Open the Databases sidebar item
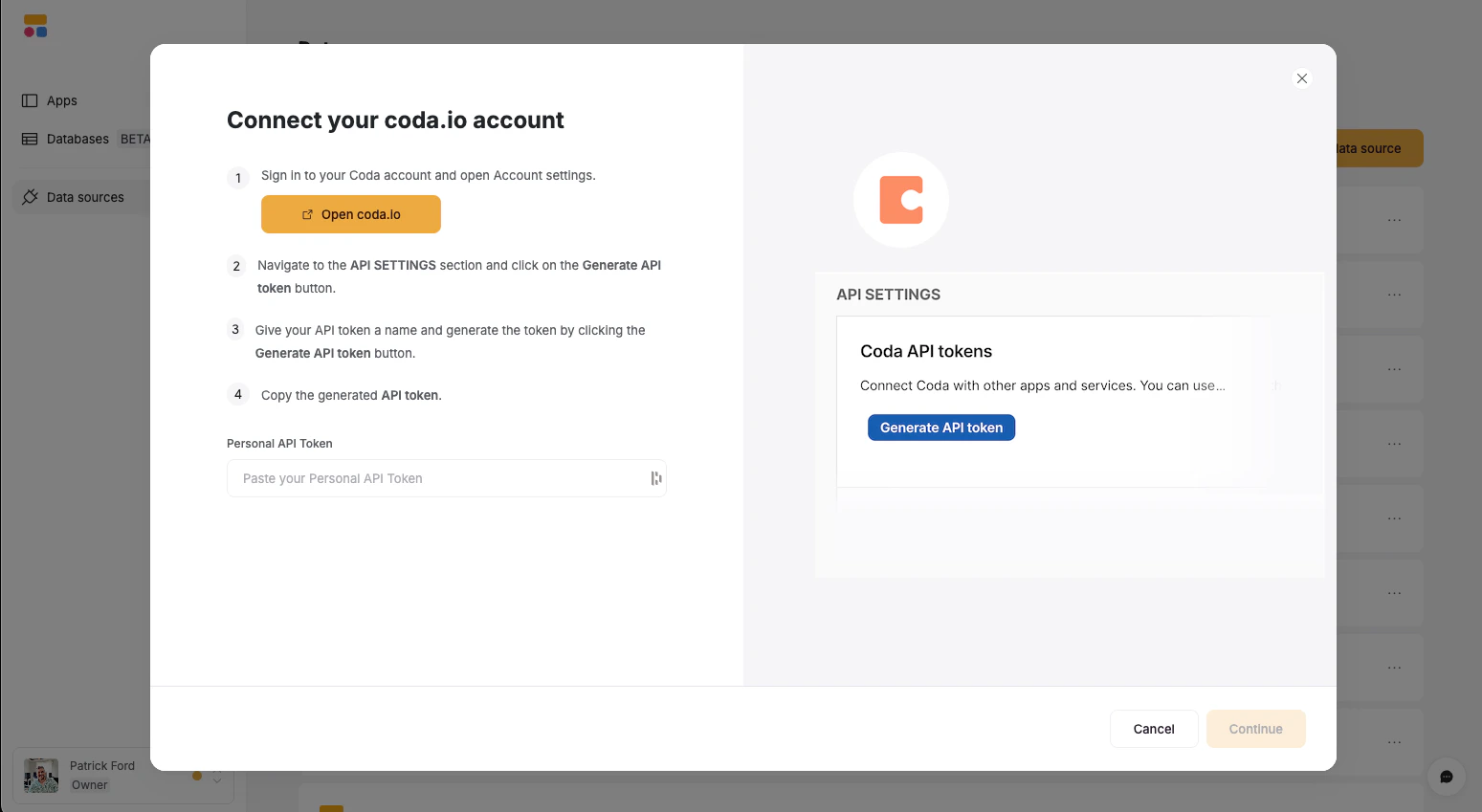This screenshot has height=812, width=1482. (x=77, y=139)
